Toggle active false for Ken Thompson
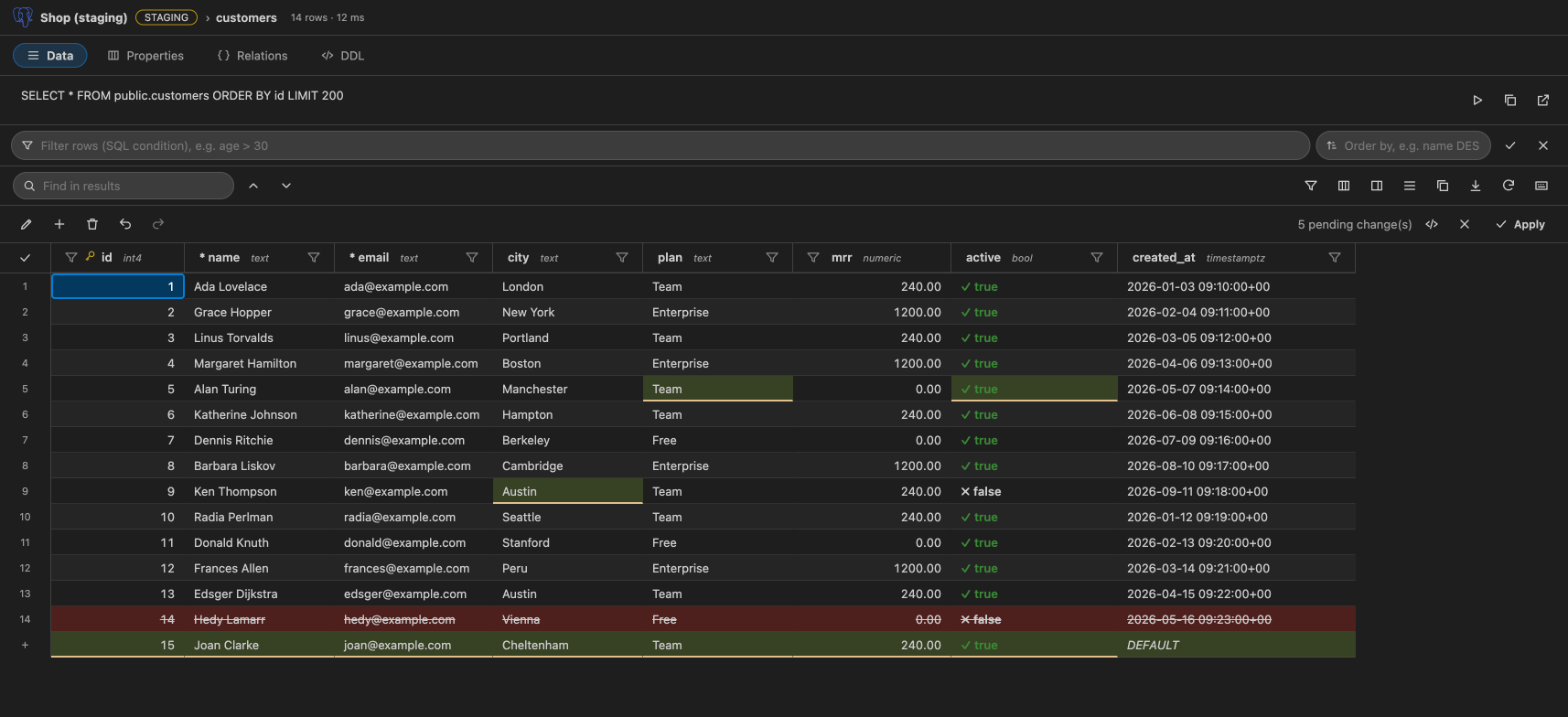 [x=1034, y=492]
